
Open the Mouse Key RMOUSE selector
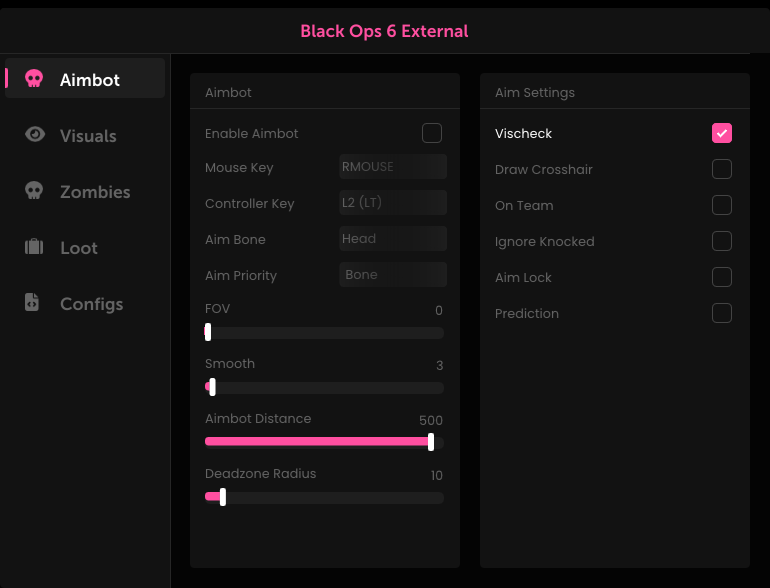tap(392, 167)
